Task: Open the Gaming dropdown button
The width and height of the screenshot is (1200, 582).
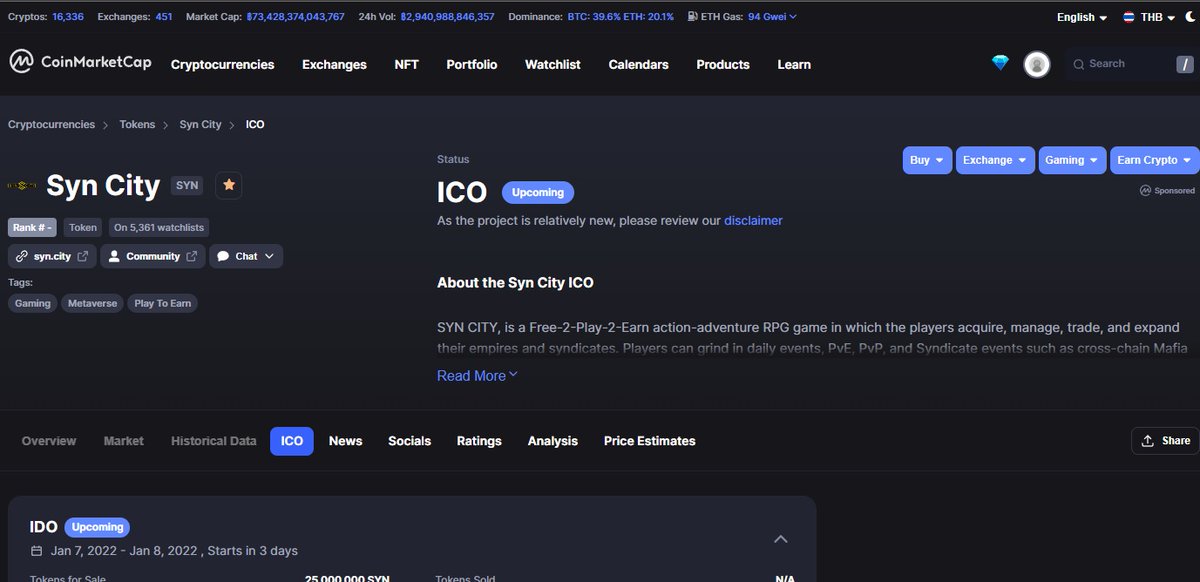Action: coord(1071,160)
